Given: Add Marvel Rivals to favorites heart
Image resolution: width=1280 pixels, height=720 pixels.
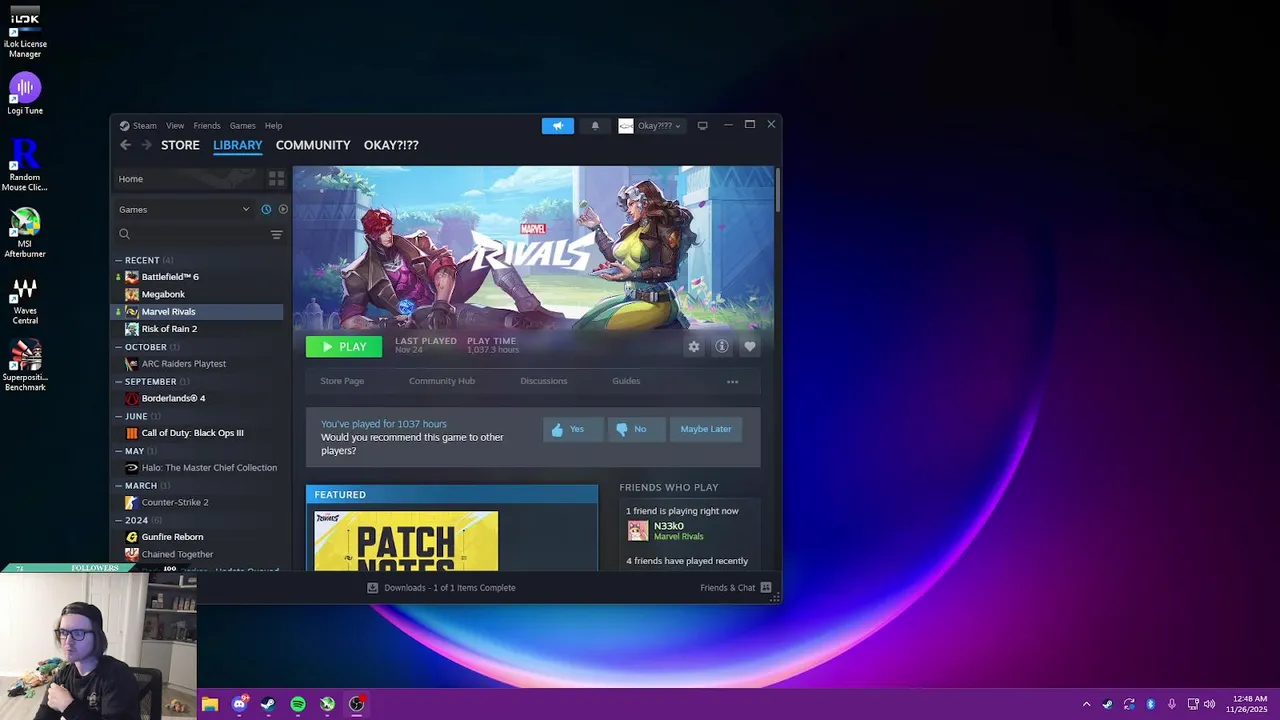Looking at the screenshot, I should 750,347.
